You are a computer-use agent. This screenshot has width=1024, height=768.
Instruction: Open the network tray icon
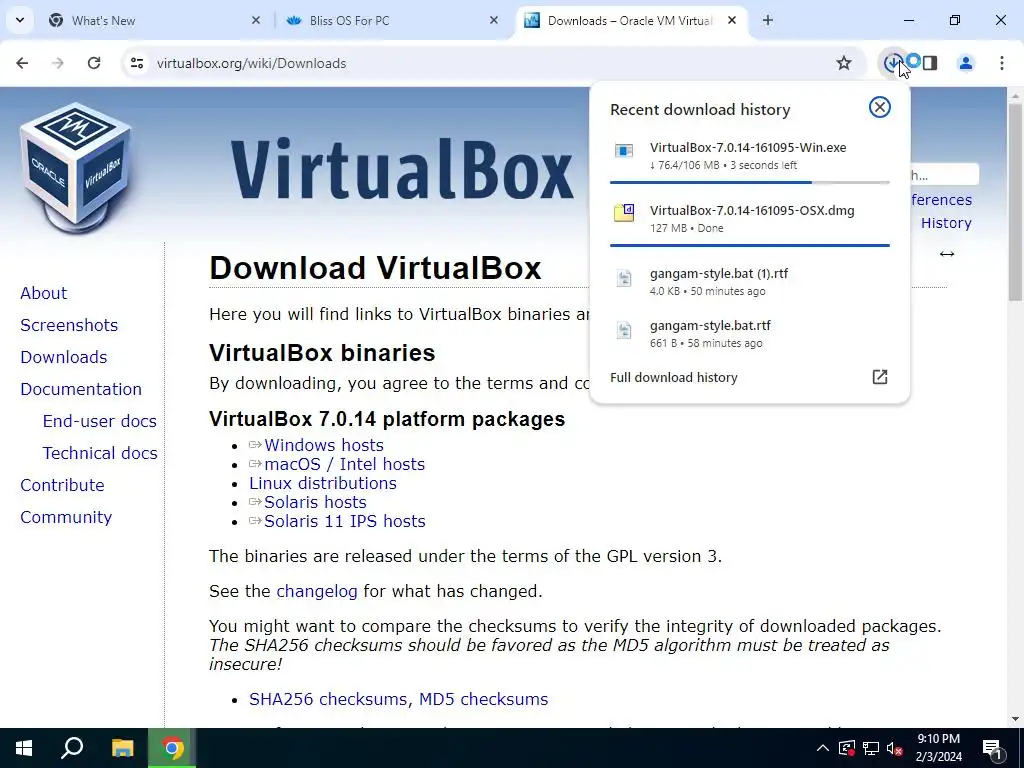point(871,748)
